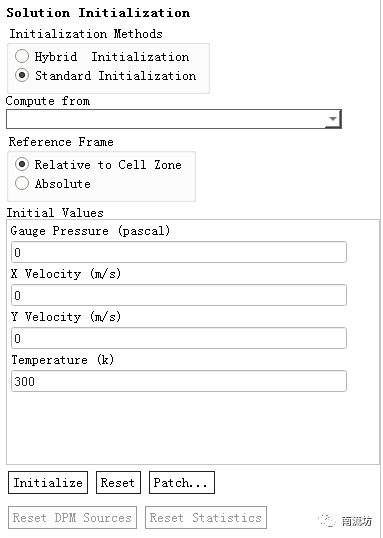Click the Initialize button

tap(48, 482)
